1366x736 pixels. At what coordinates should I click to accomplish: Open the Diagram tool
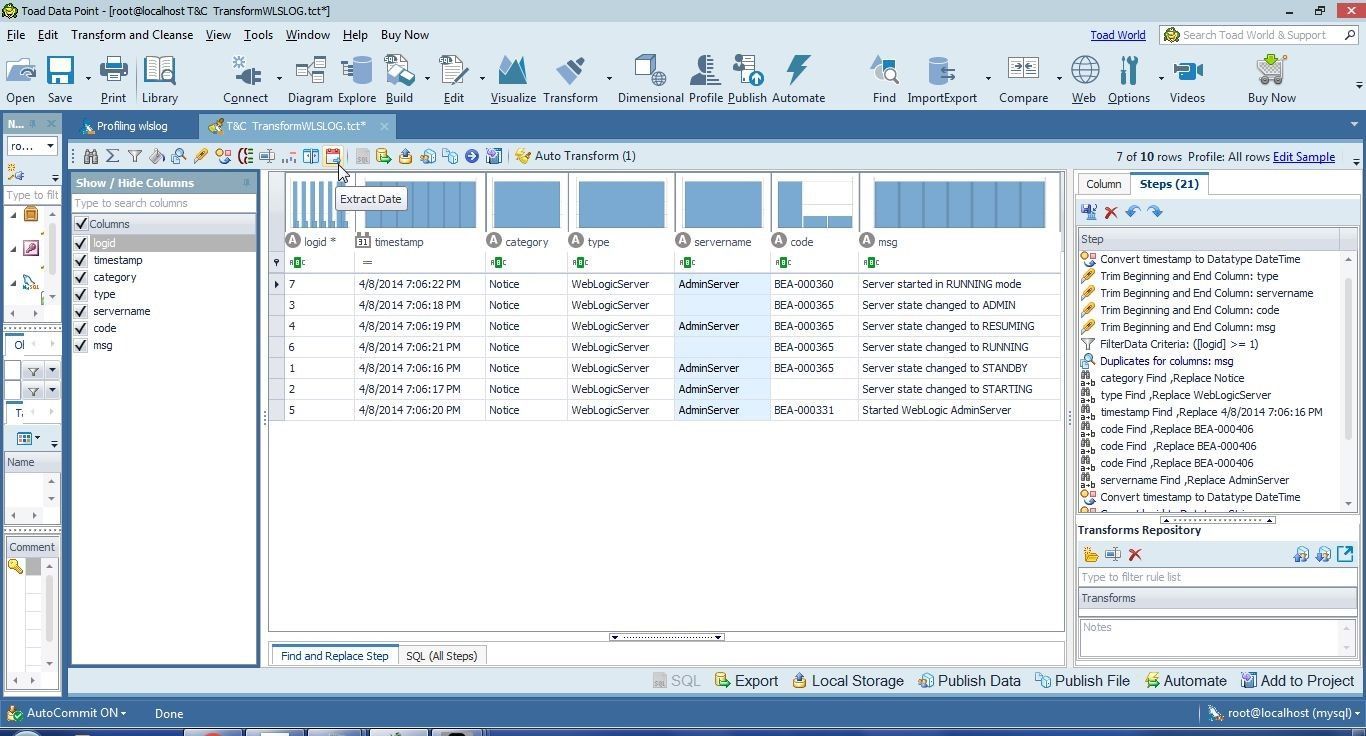pos(310,79)
